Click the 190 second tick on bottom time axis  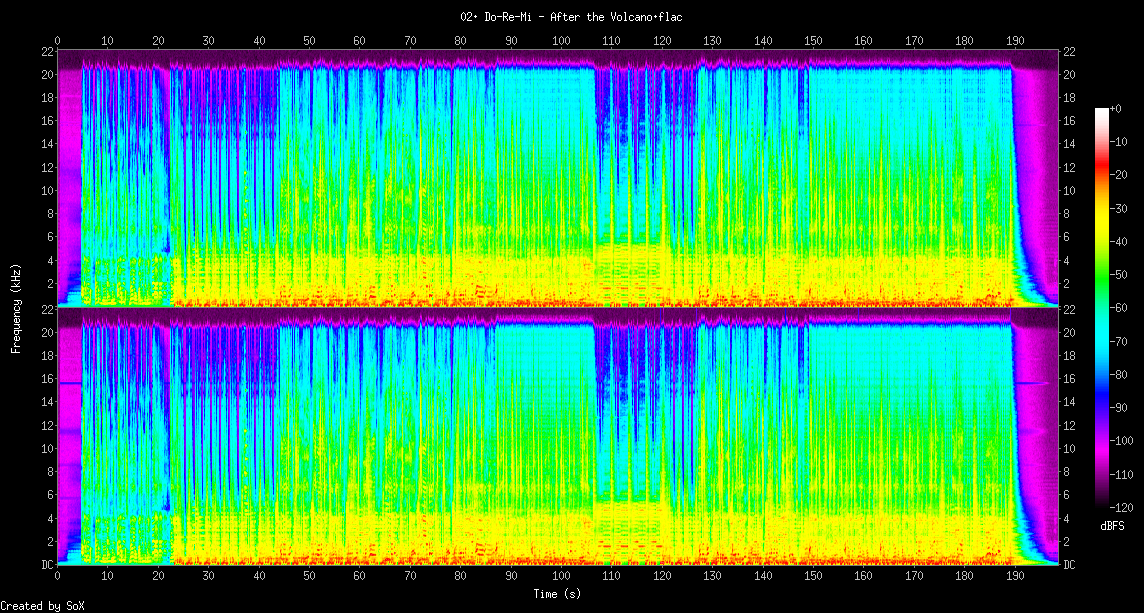[x=1015, y=576]
